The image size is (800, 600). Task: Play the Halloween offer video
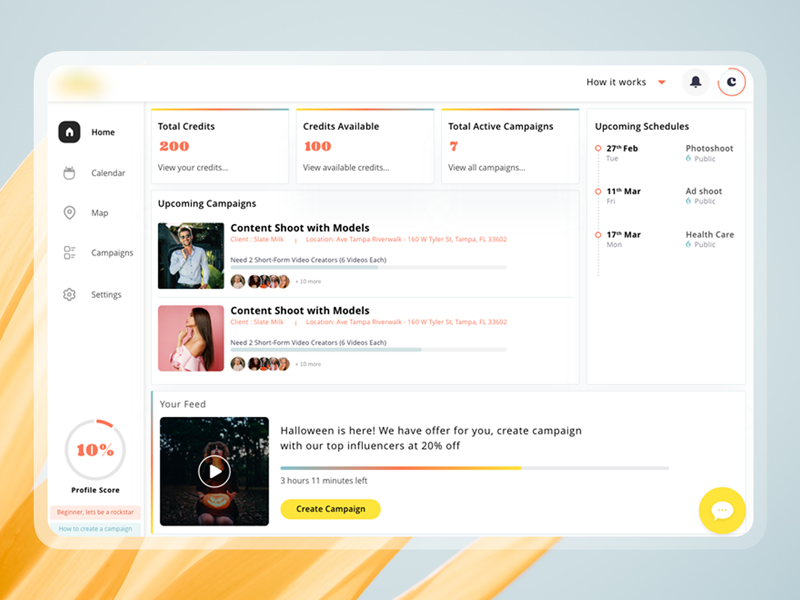[214, 470]
